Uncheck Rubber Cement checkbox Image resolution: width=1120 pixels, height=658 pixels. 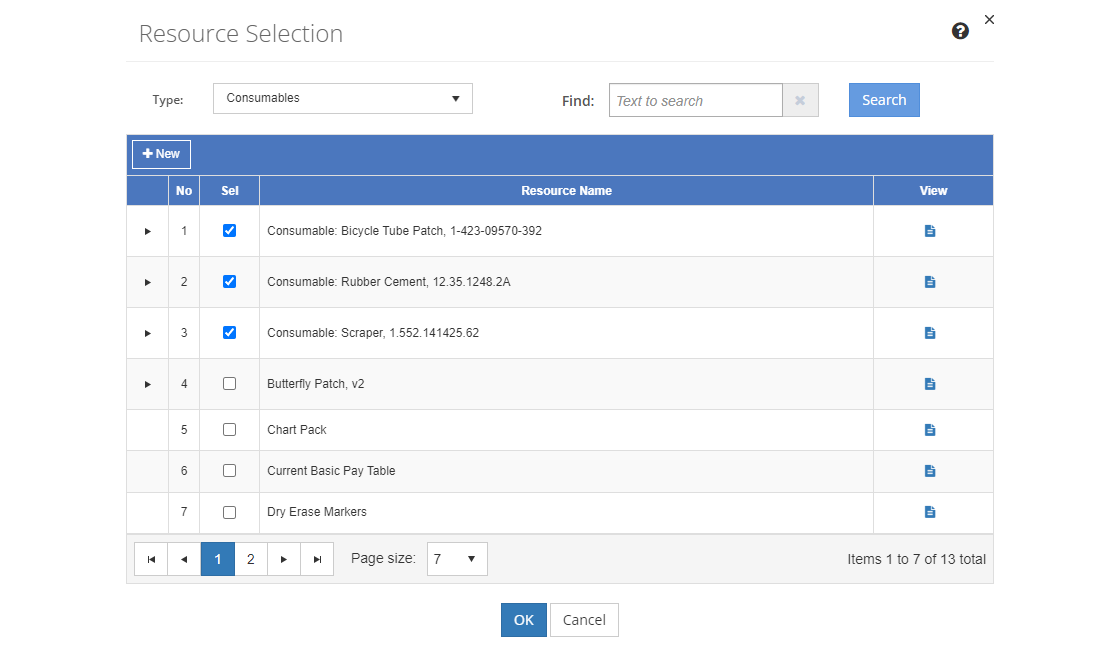point(229,281)
